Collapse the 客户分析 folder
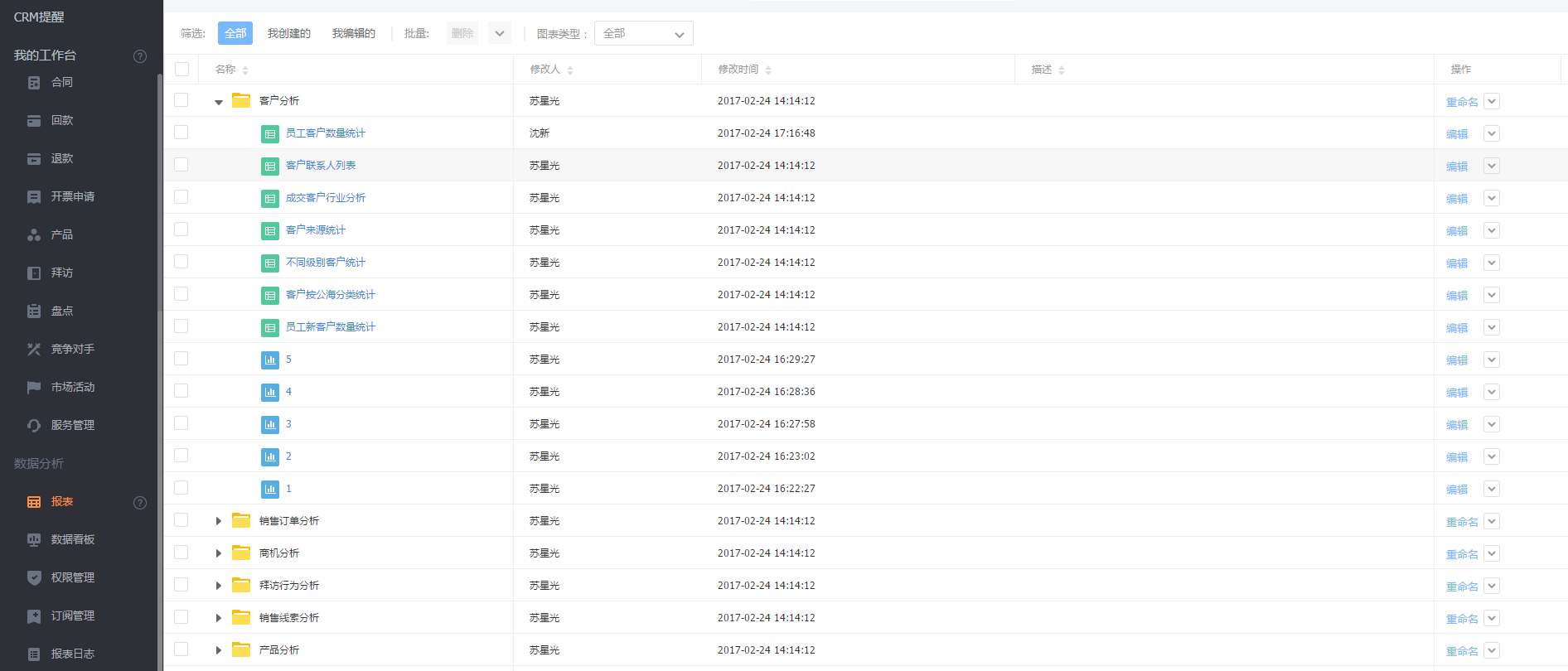1568x671 pixels. click(219, 102)
